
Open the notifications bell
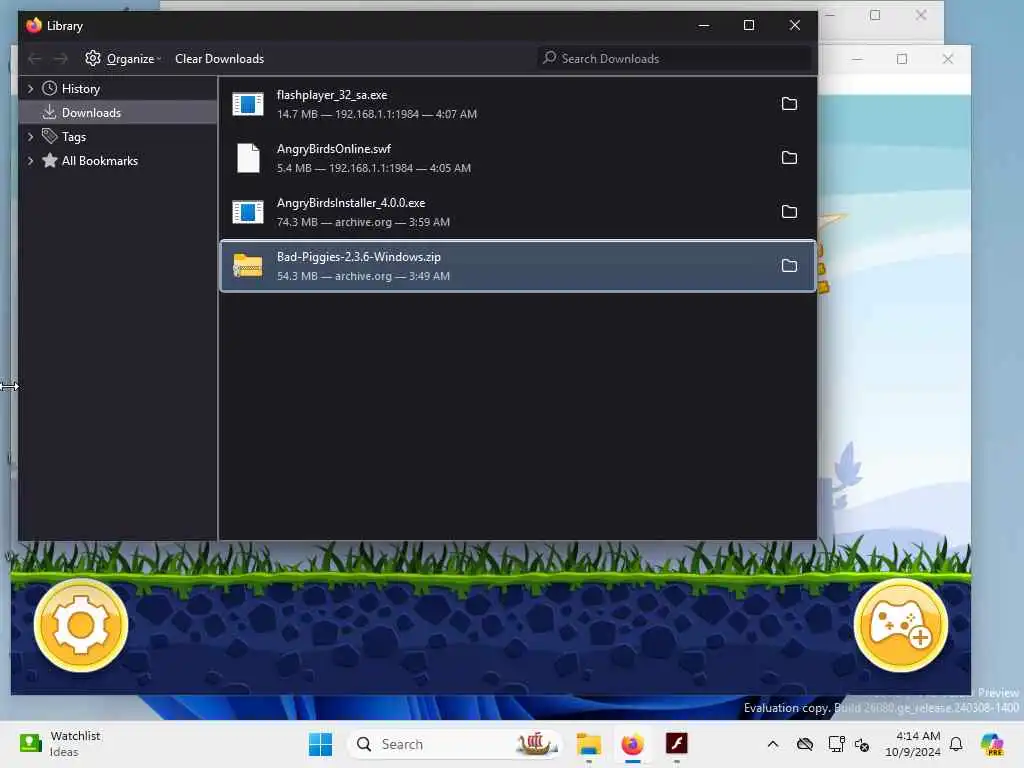tap(956, 744)
